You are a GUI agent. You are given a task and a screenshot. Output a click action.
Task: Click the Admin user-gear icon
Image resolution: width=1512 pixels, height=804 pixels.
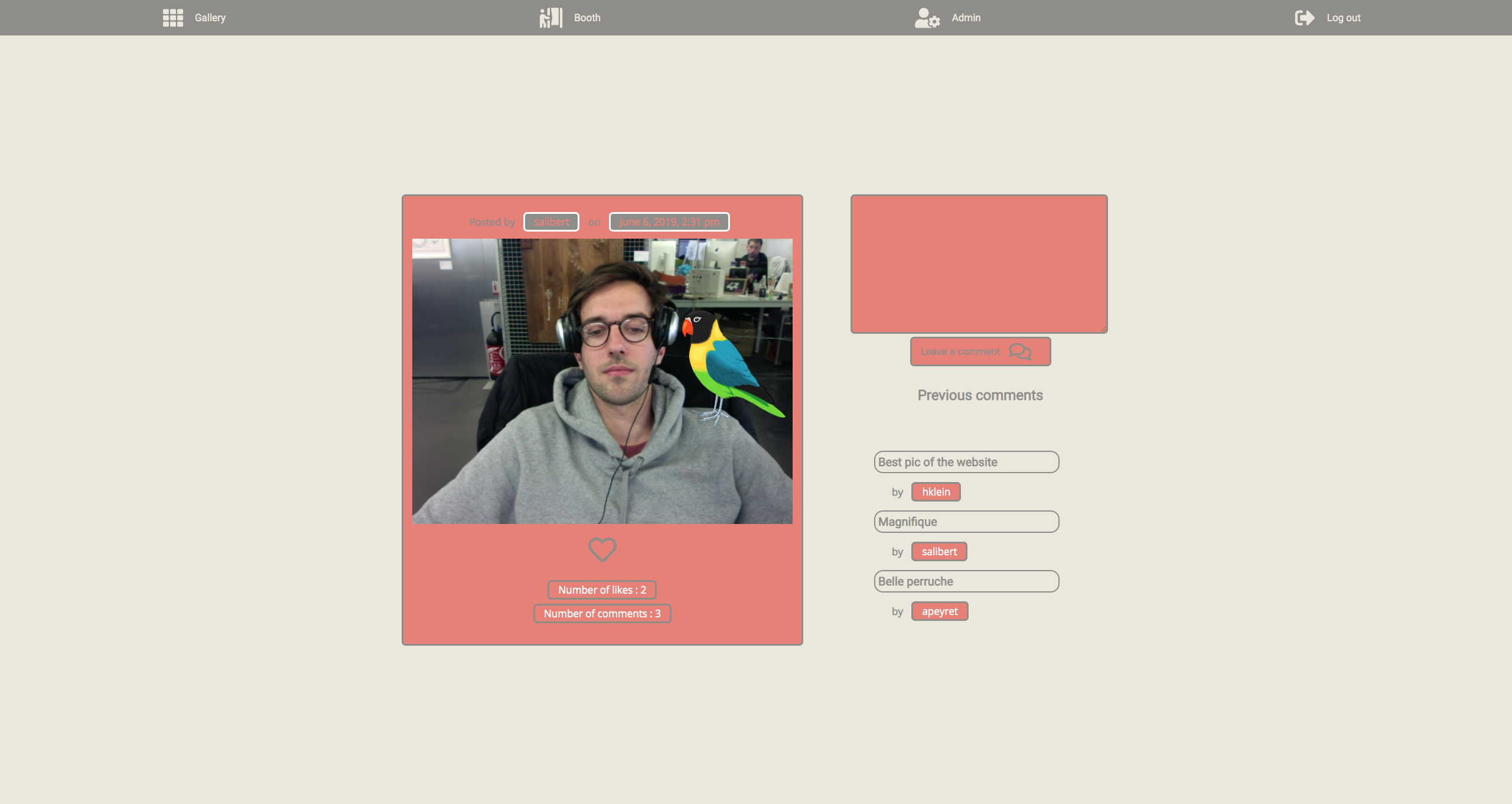click(927, 18)
